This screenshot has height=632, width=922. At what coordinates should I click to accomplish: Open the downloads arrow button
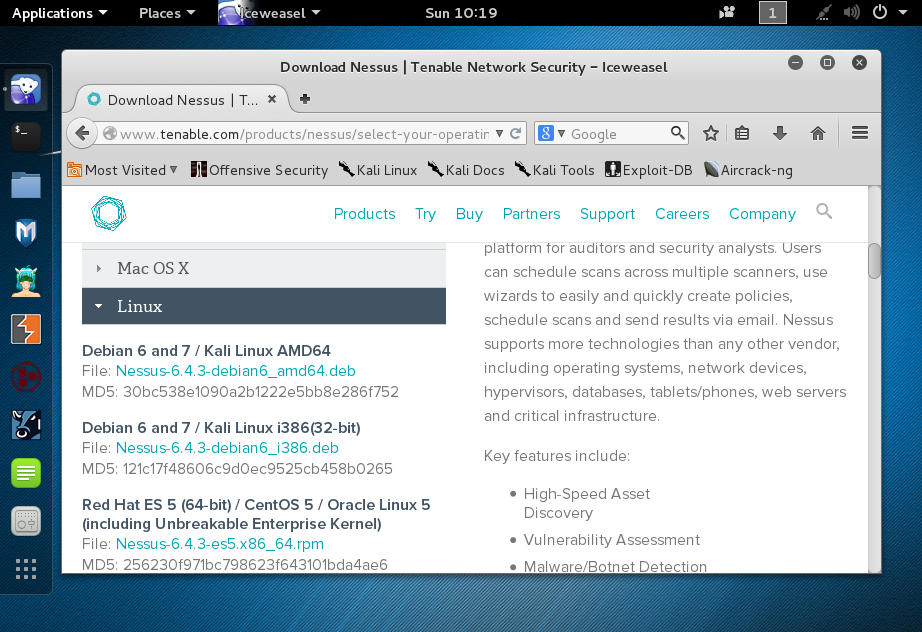tap(780, 133)
